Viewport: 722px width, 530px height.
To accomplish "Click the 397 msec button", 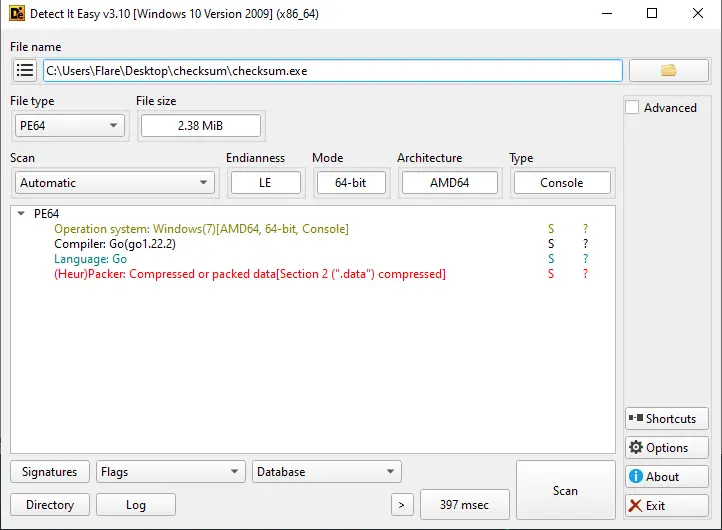I will (465, 505).
